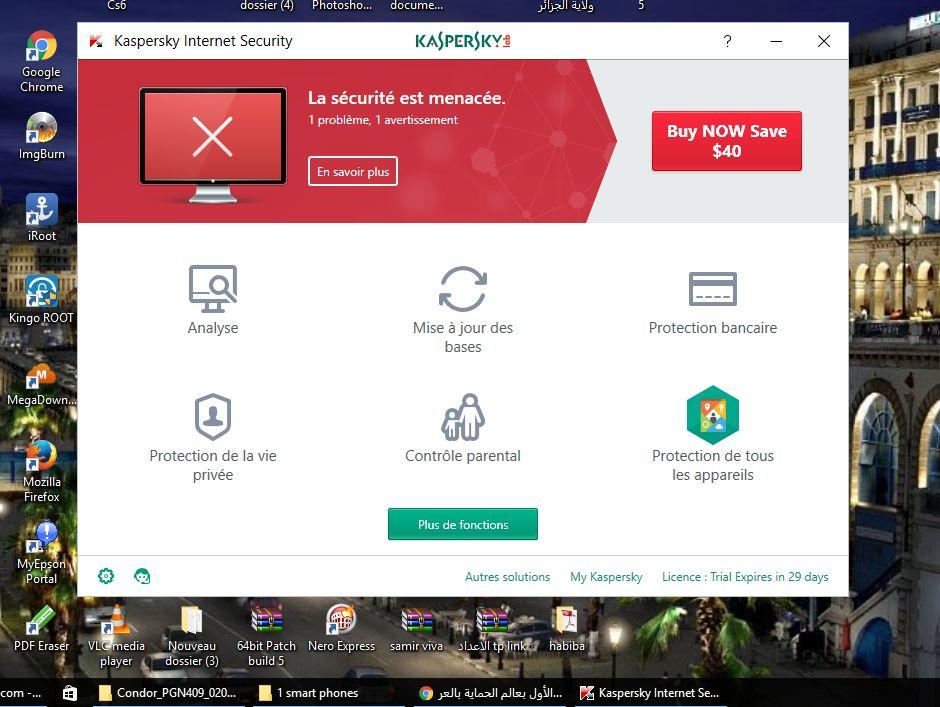The height and width of the screenshot is (707, 940).
Task: Open Contrôle parental icon
Action: [x=463, y=417]
